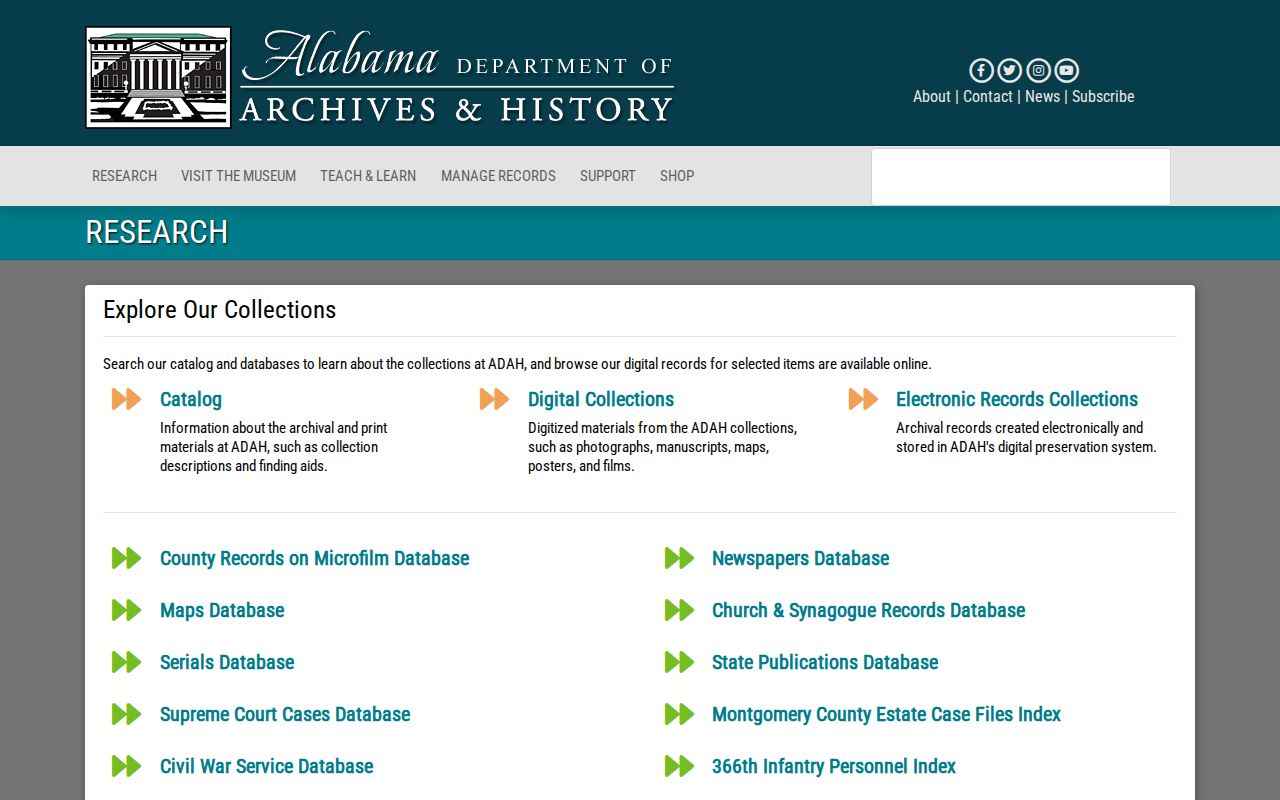Screen dimensions: 1280x800
Task: Open the Support menu item
Action: click(608, 176)
